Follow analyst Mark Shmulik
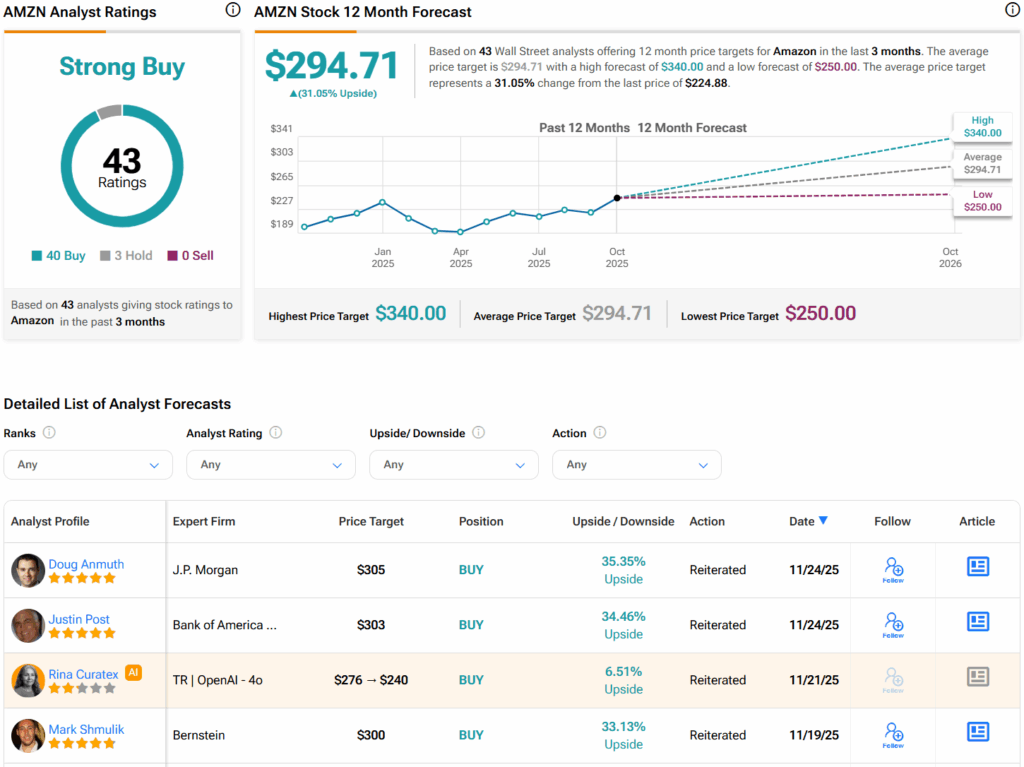1024x767 pixels. click(x=894, y=734)
